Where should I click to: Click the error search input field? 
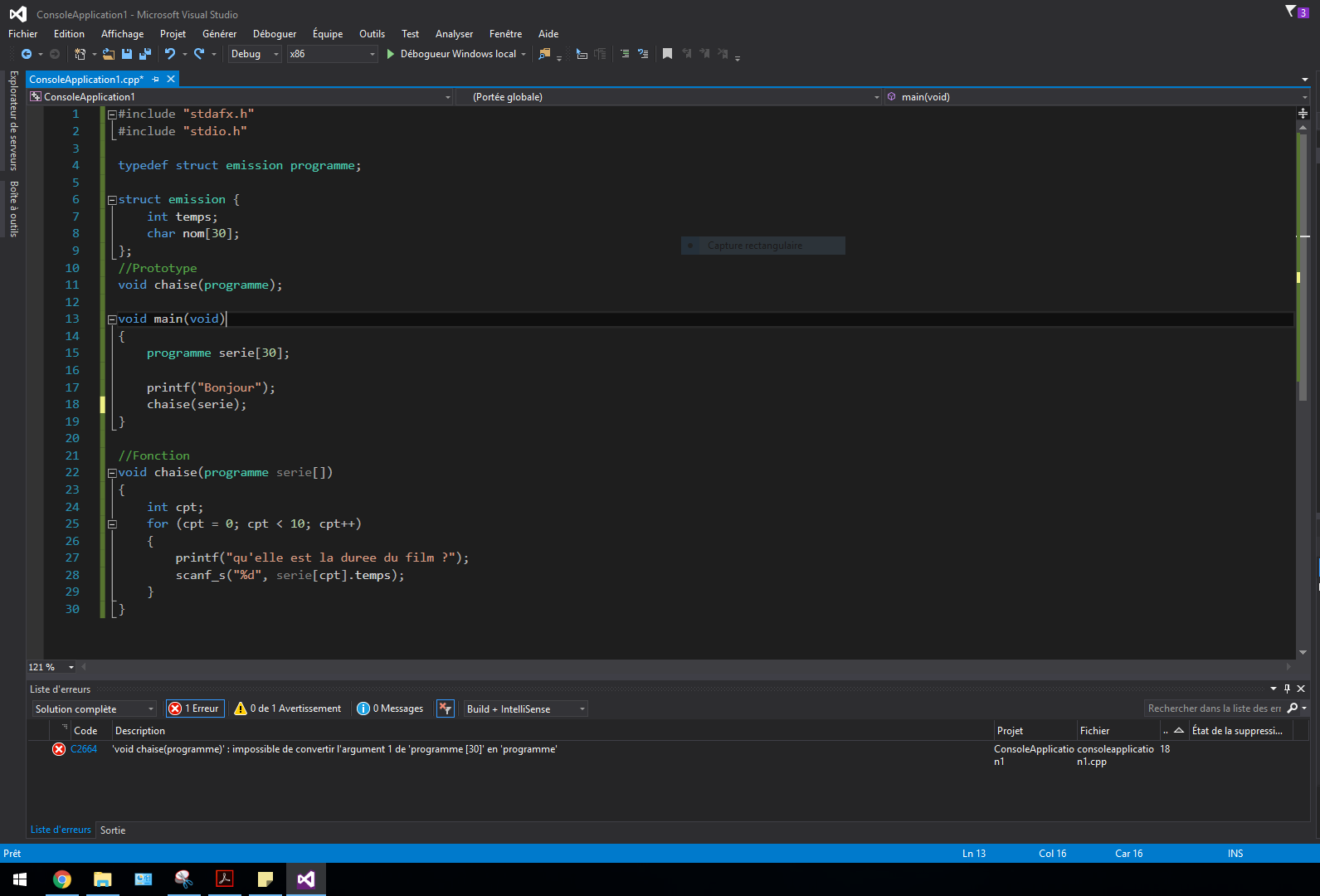(x=1215, y=709)
